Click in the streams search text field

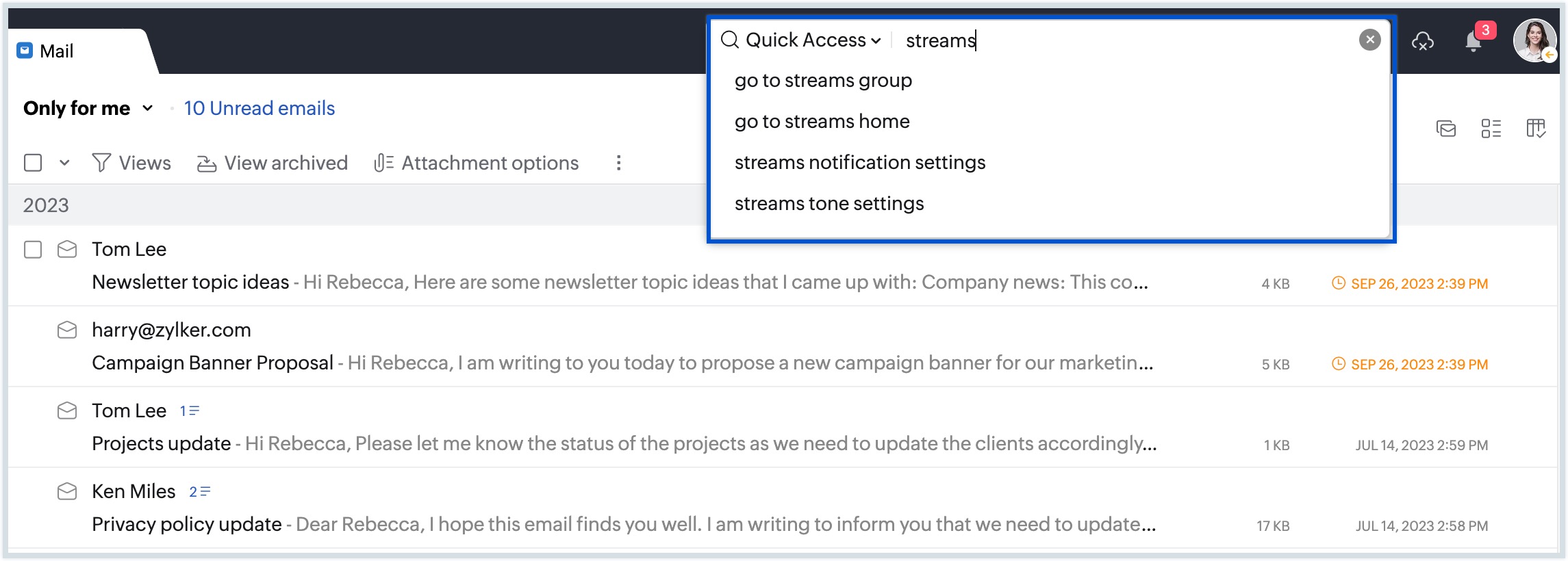click(x=1123, y=40)
